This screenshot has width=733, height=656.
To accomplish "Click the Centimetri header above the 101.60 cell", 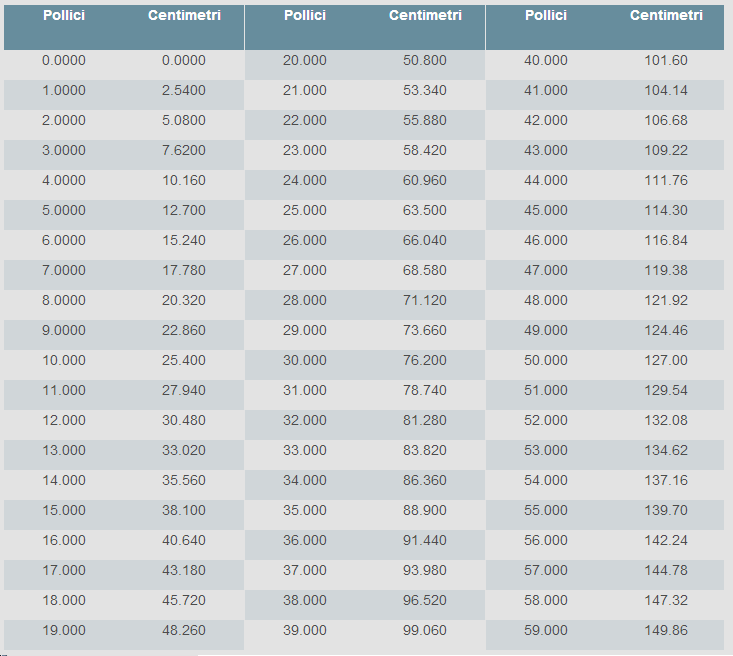I will coord(666,16).
